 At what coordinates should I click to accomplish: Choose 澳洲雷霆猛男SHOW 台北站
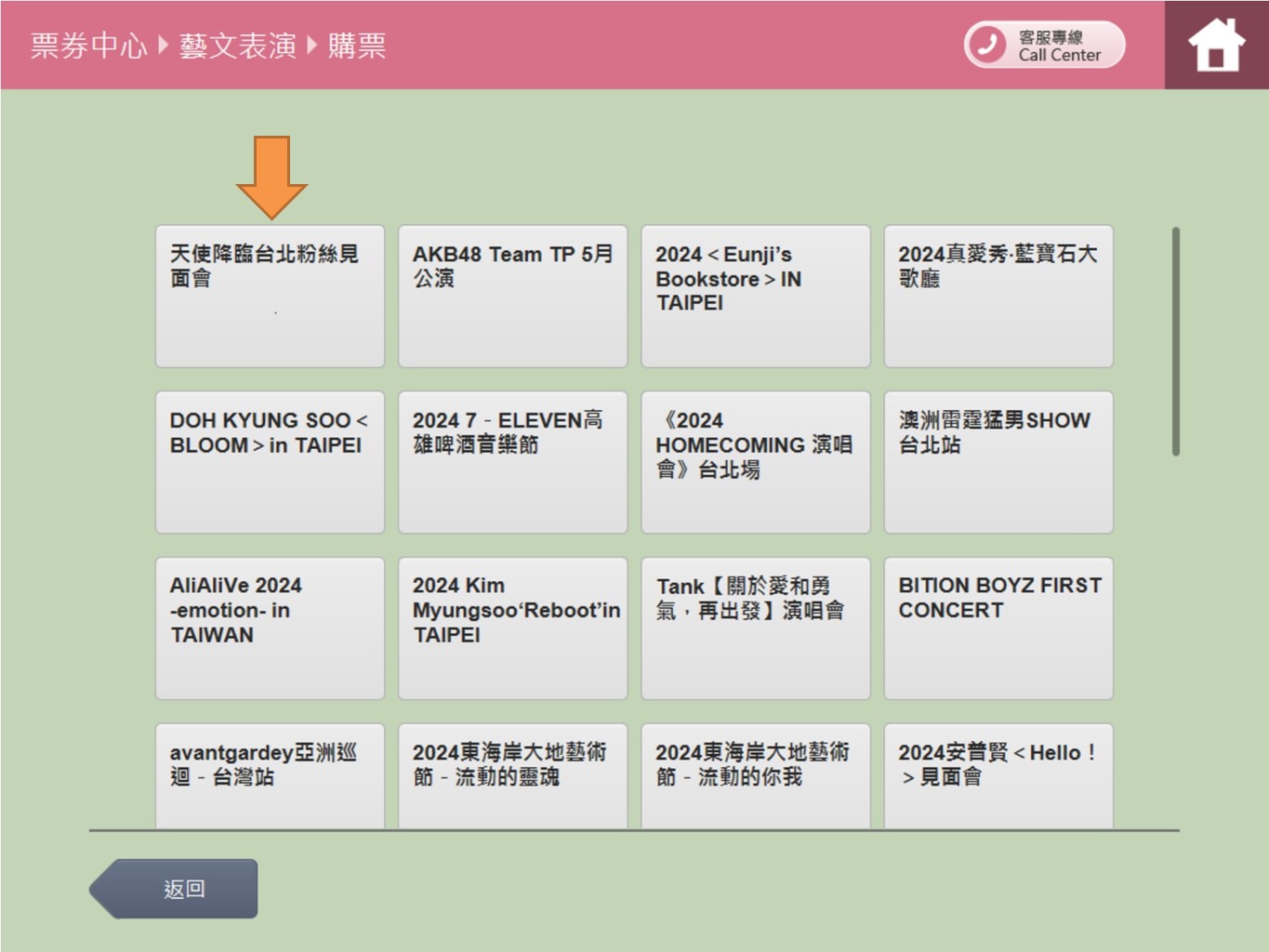click(x=998, y=462)
